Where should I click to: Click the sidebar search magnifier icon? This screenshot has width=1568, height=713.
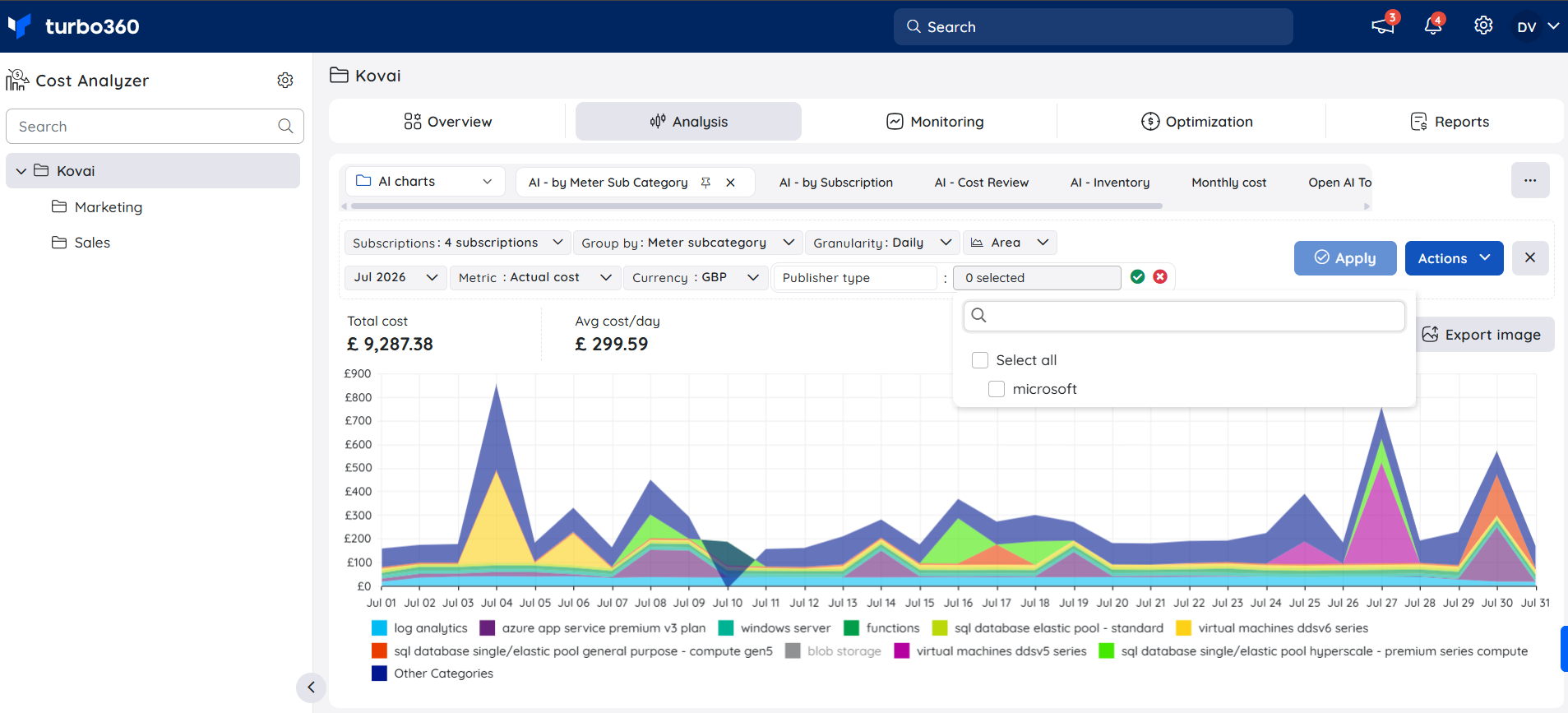pyautogui.click(x=285, y=127)
